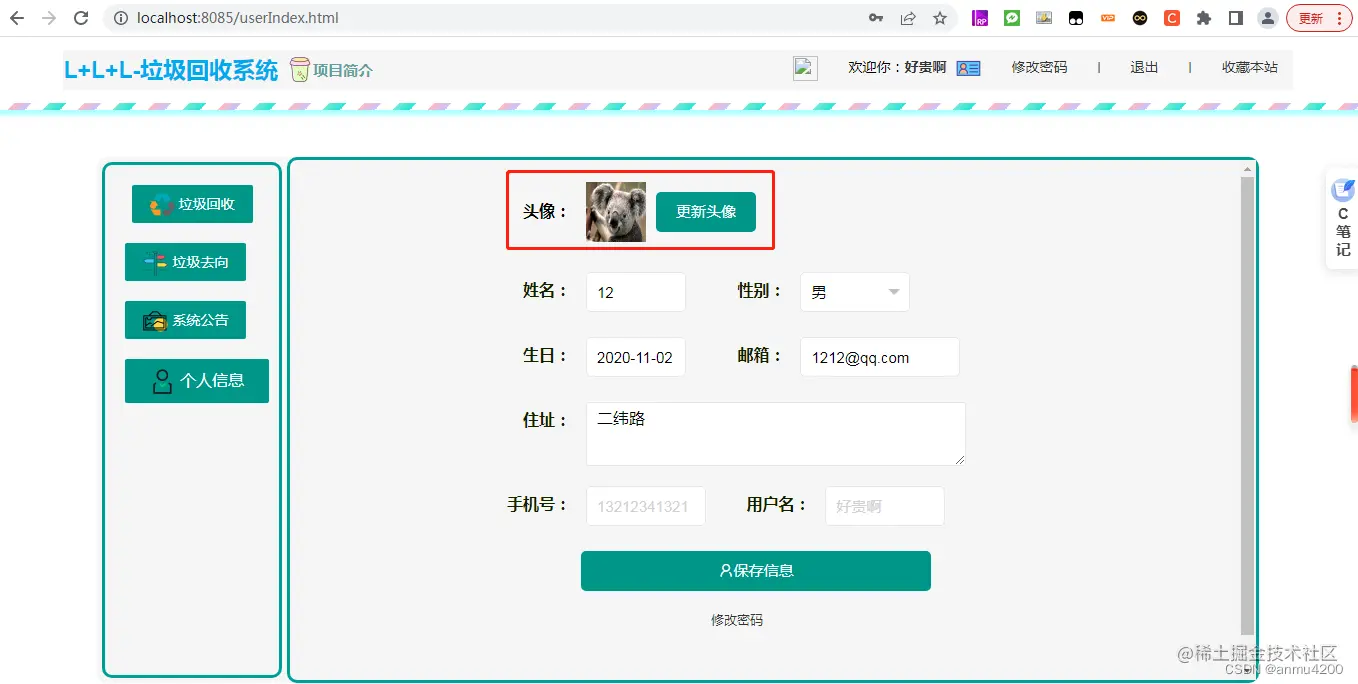Click the 住址 address text area
The height and width of the screenshot is (684, 1358).
(x=776, y=434)
